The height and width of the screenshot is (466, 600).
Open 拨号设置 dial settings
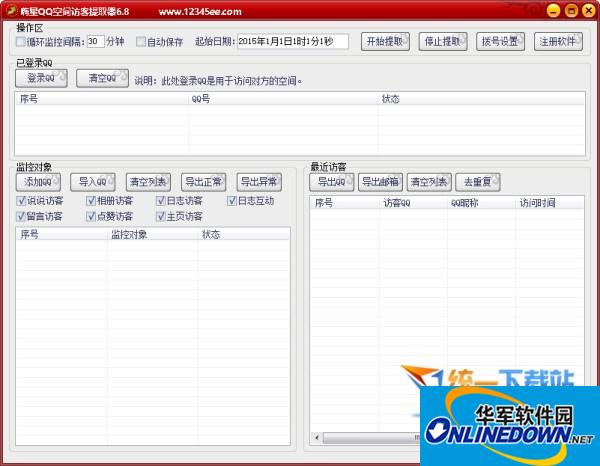tap(500, 41)
